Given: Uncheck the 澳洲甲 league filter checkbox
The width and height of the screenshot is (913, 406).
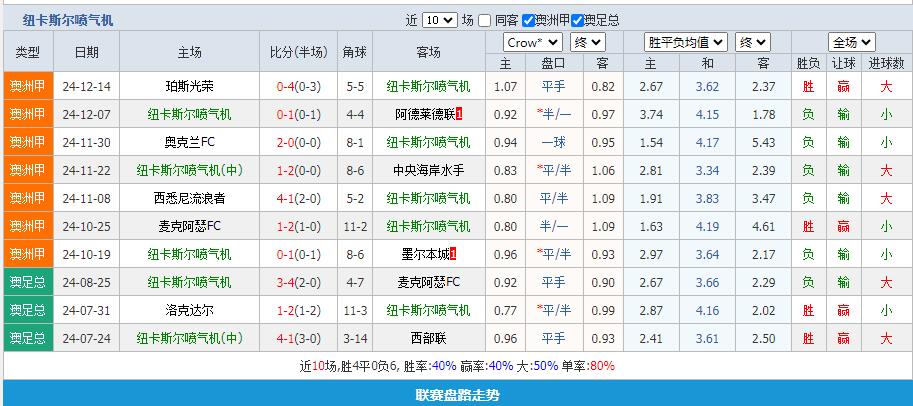Looking at the screenshot, I should (x=529, y=20).
